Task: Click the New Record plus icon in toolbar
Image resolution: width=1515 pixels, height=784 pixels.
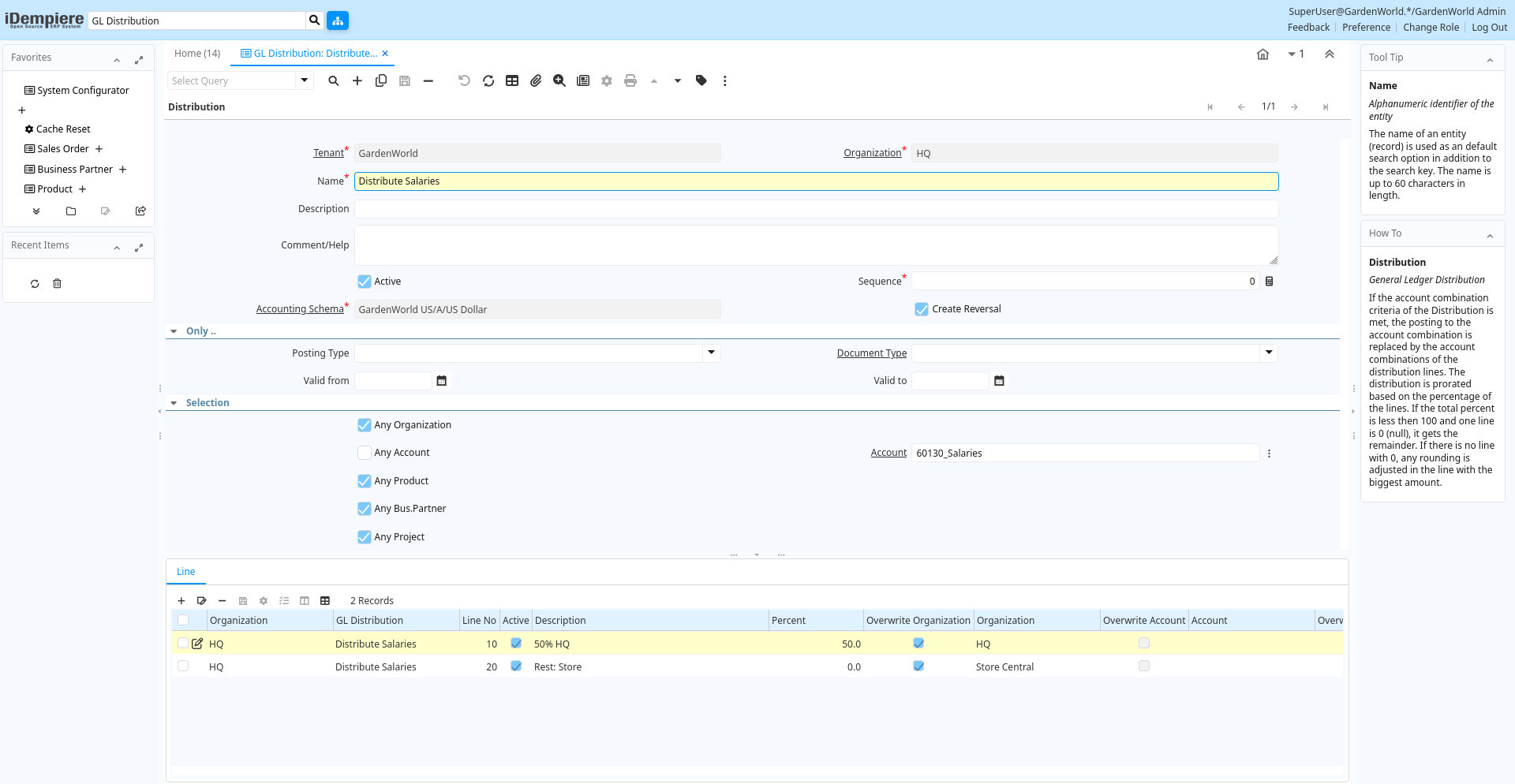Action: coord(357,80)
